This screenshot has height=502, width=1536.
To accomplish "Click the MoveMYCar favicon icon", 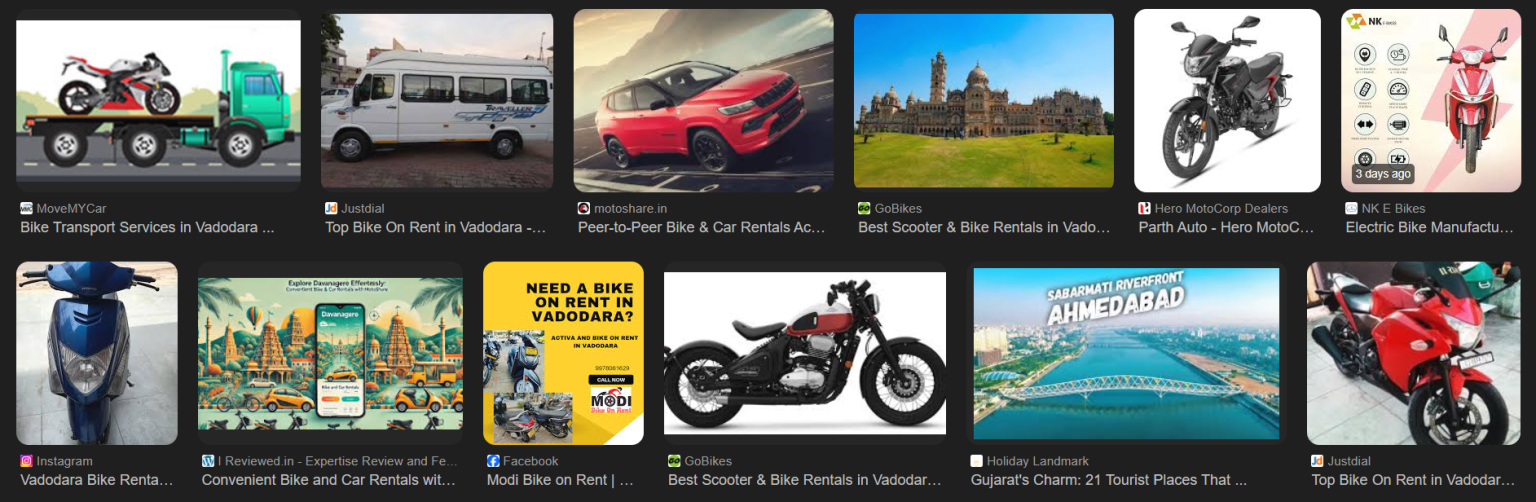I will pyautogui.click(x=26, y=208).
